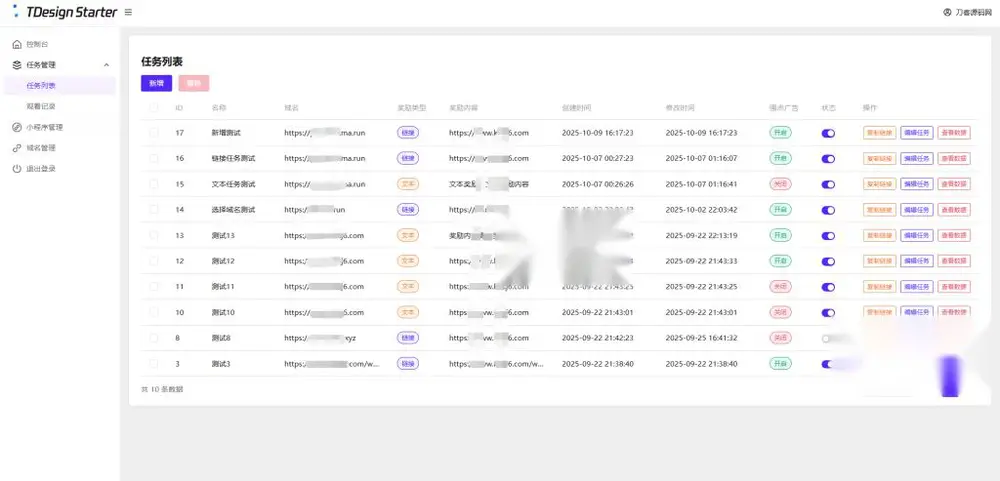Check the checkbox for 测试12 row
Screen dimensions: 1000x481
(x=154, y=261)
